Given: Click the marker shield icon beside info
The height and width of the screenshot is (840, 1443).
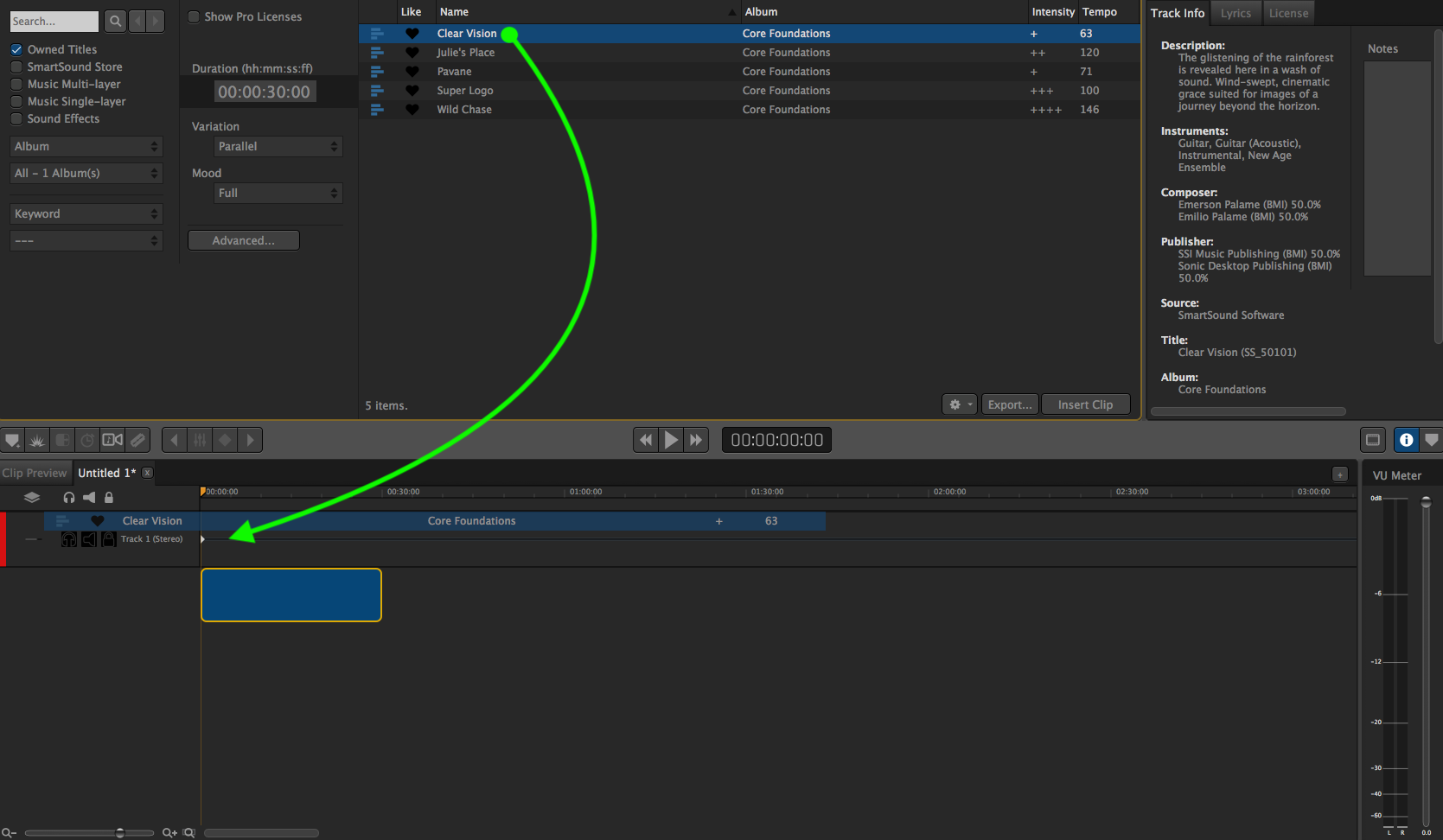Looking at the screenshot, I should pyautogui.click(x=1432, y=440).
